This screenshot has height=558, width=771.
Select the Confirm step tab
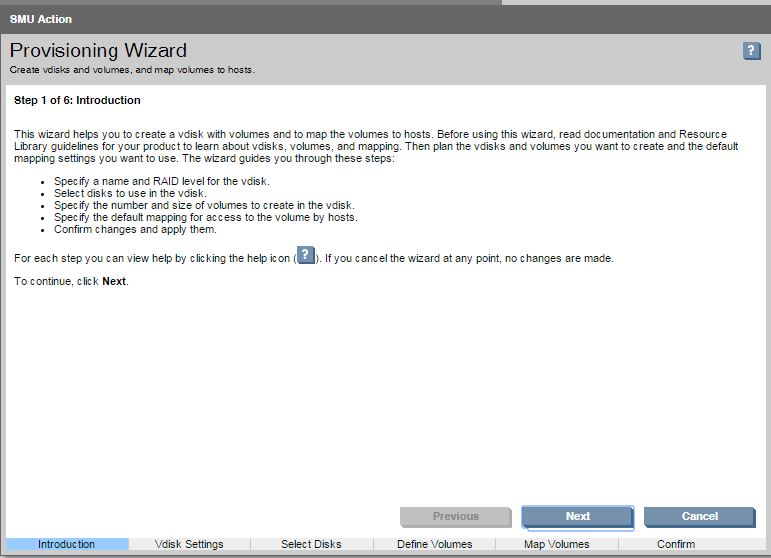pyautogui.click(x=676, y=544)
